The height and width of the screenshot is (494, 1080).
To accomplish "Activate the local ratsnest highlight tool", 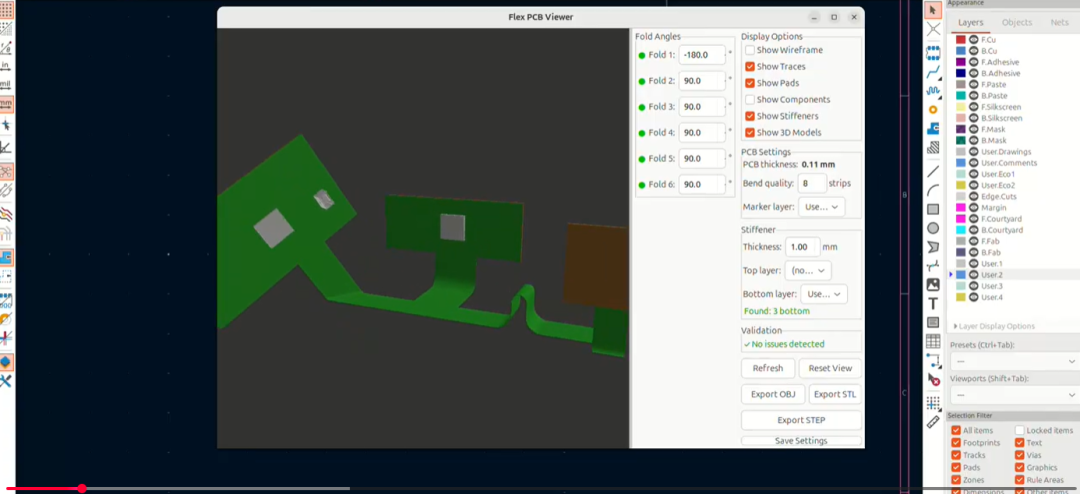I will [933, 30].
